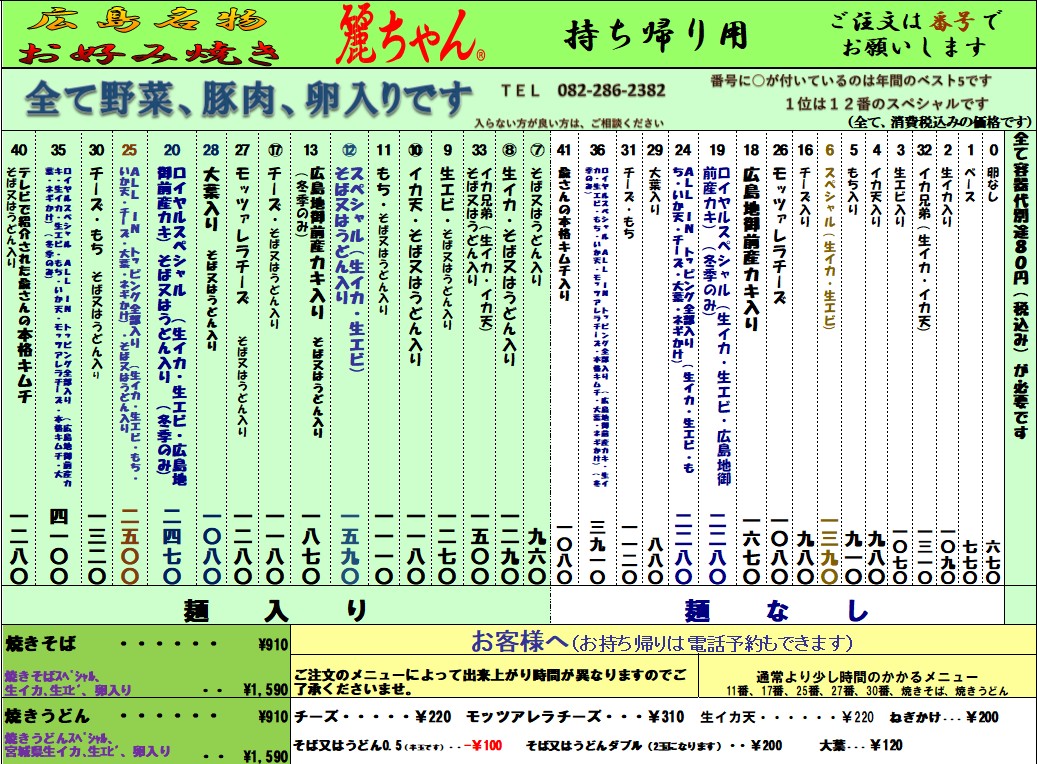Select menu number 32 column header

(925, 150)
